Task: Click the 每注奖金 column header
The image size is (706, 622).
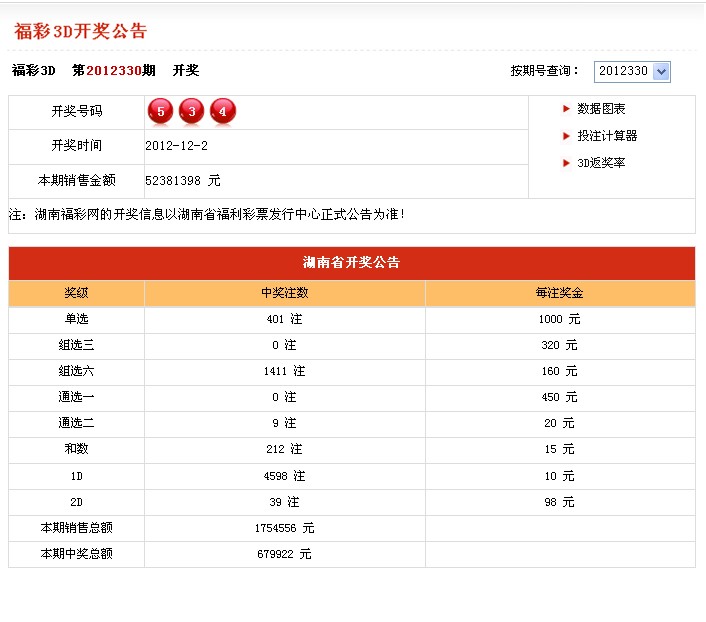Action: point(559,293)
